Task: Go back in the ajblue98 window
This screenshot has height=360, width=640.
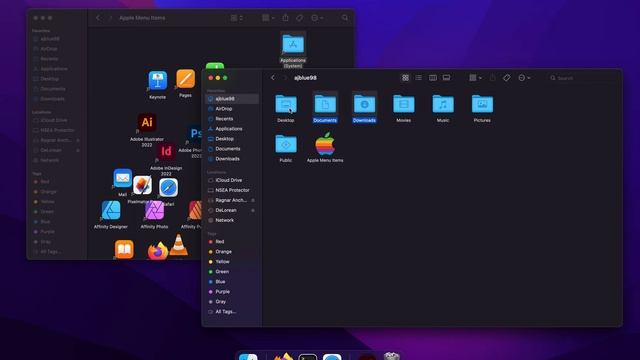Action: click(x=273, y=78)
